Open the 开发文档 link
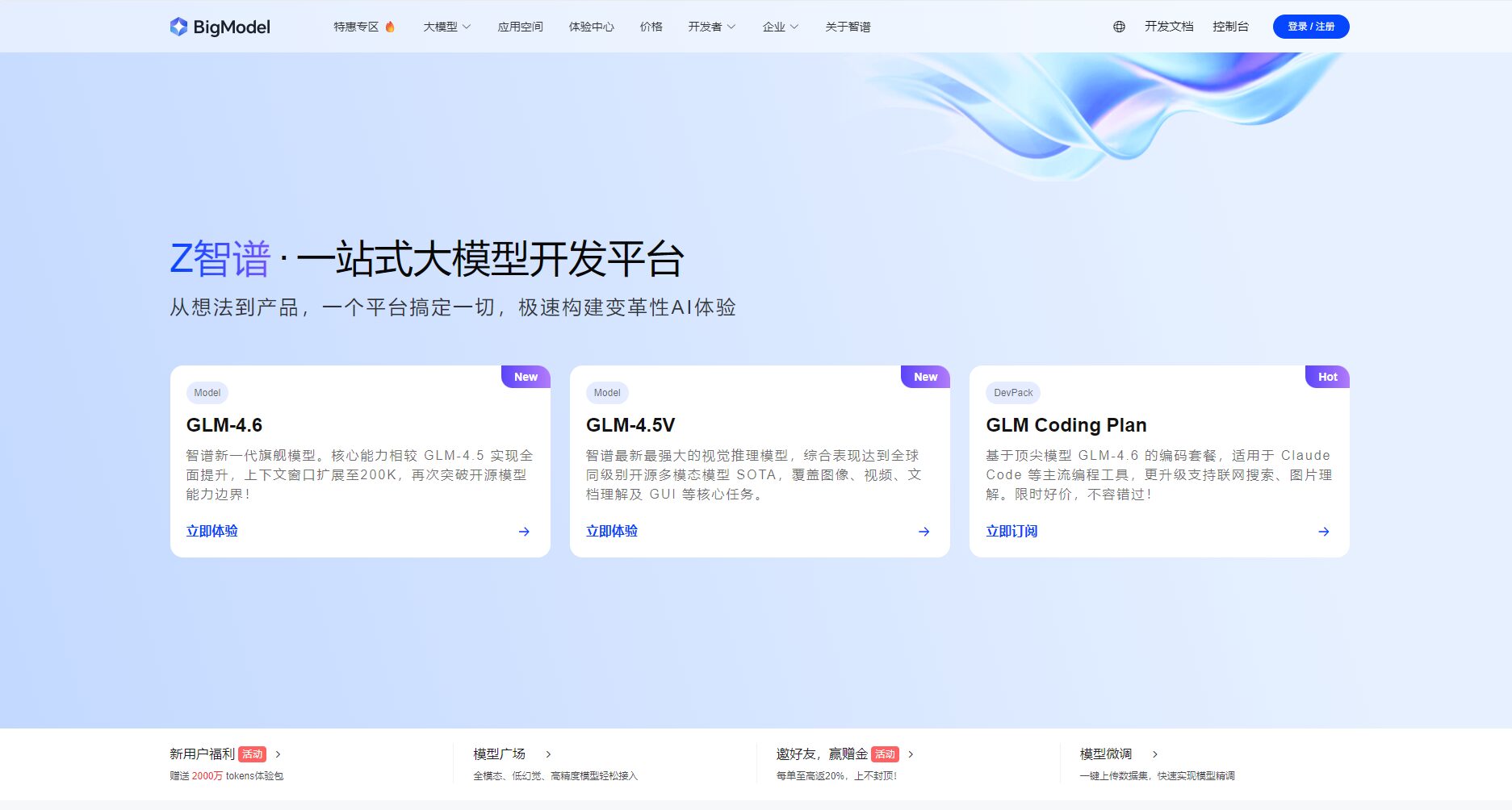Viewport: 1512px width, 810px height. [1168, 27]
